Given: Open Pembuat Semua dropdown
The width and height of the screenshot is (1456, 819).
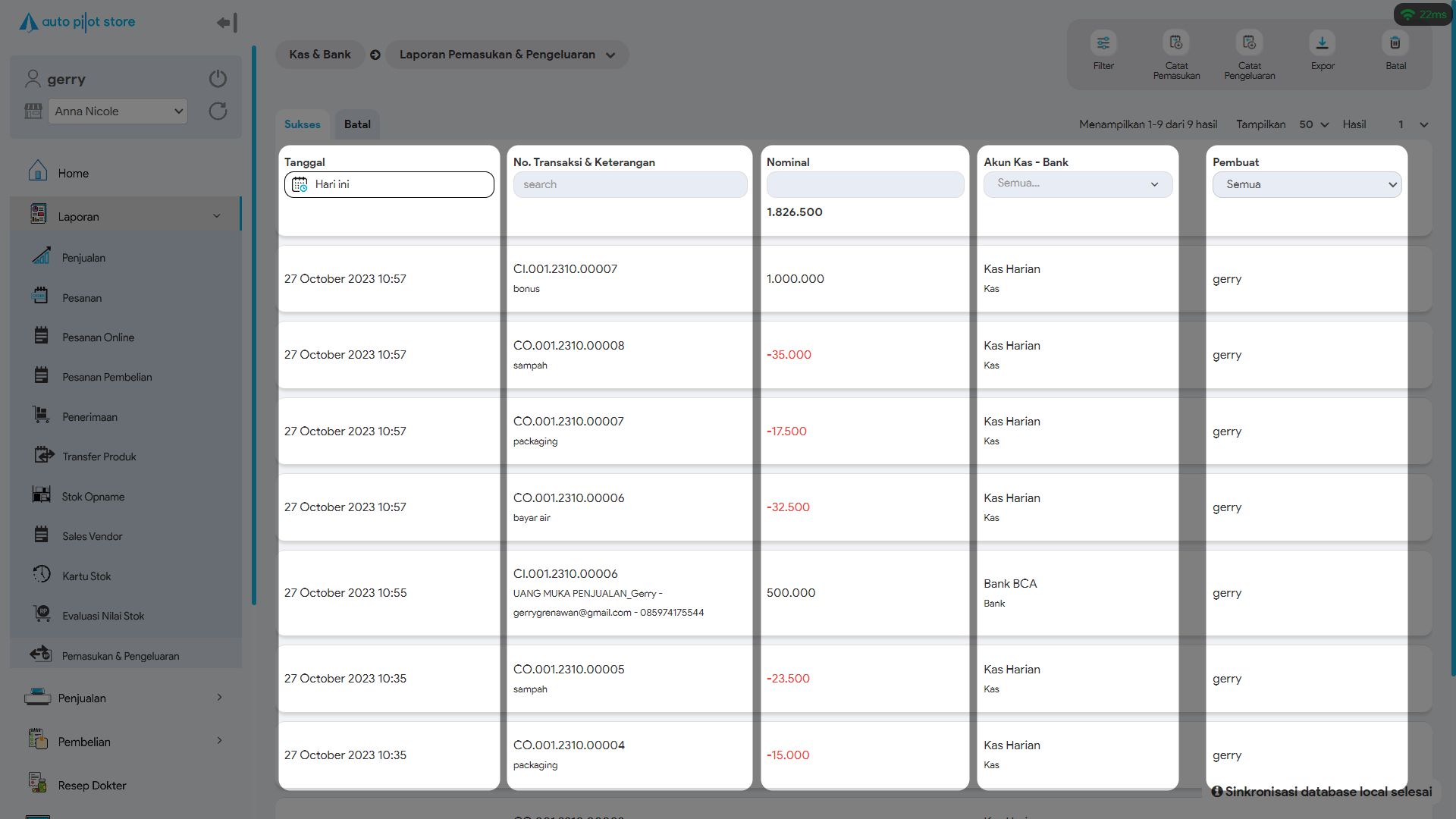Looking at the screenshot, I should (1307, 184).
